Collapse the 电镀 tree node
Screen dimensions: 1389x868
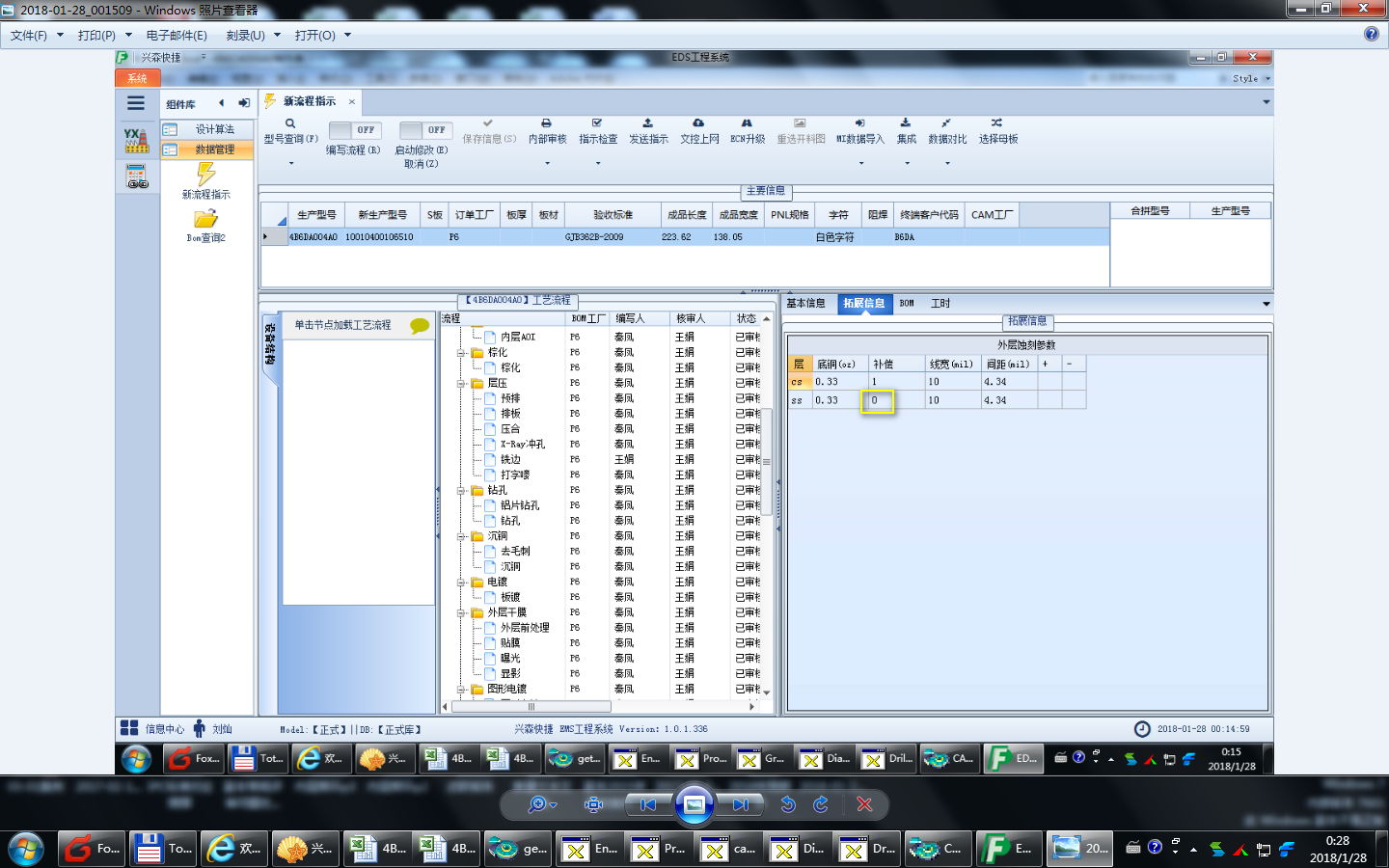tap(462, 582)
